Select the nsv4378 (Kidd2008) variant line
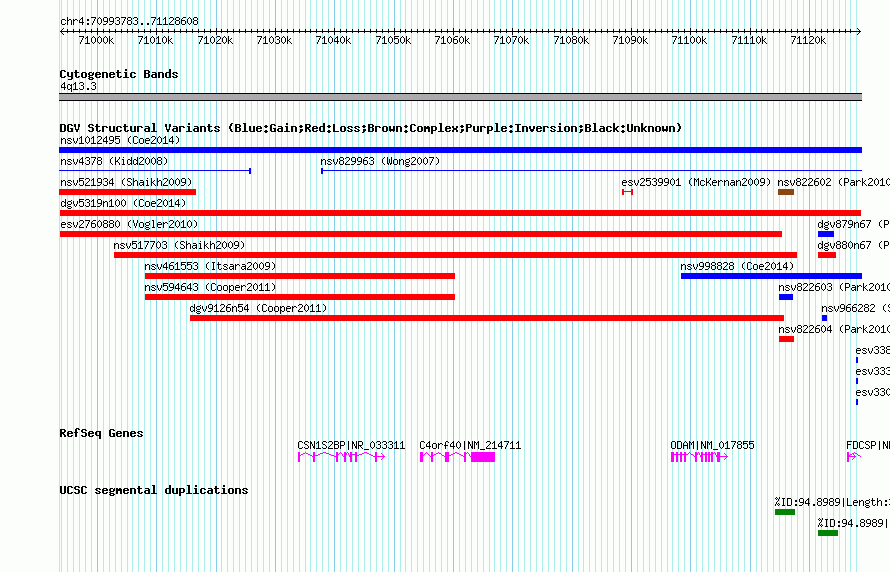 tap(155, 171)
